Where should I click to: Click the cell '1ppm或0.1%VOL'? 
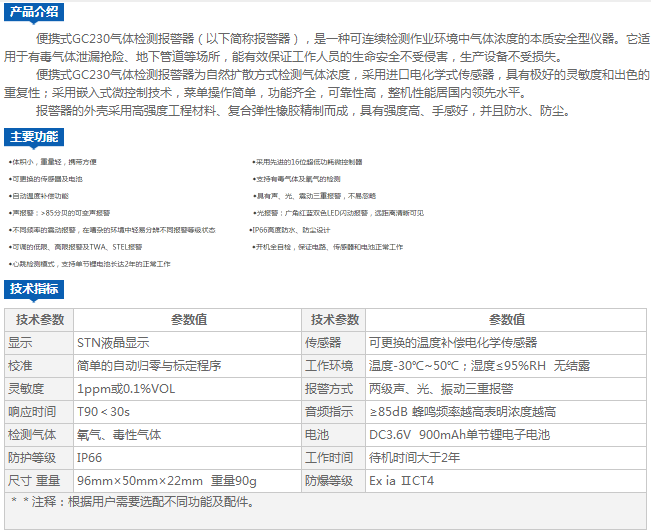click(187, 389)
